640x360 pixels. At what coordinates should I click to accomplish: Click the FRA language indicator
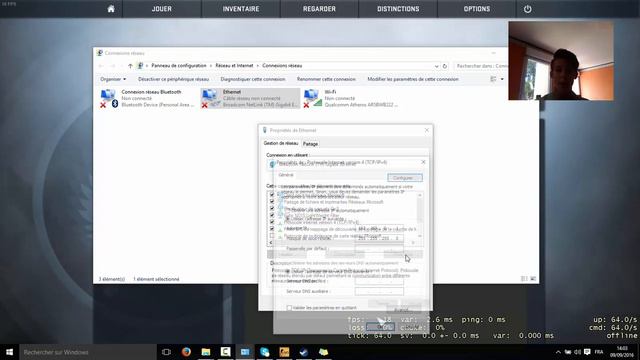point(599,352)
